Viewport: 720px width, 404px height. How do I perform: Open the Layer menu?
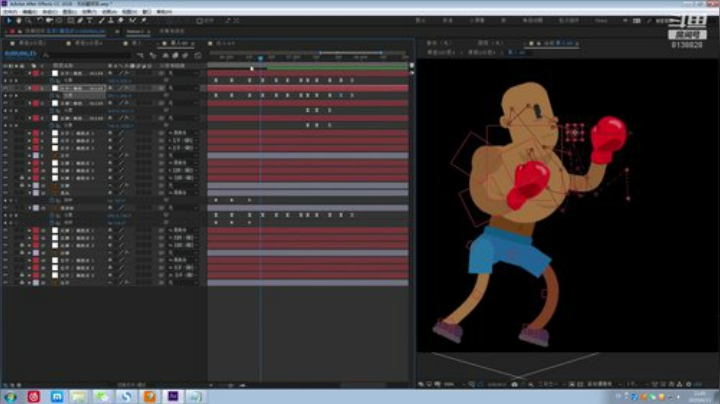click(69, 11)
